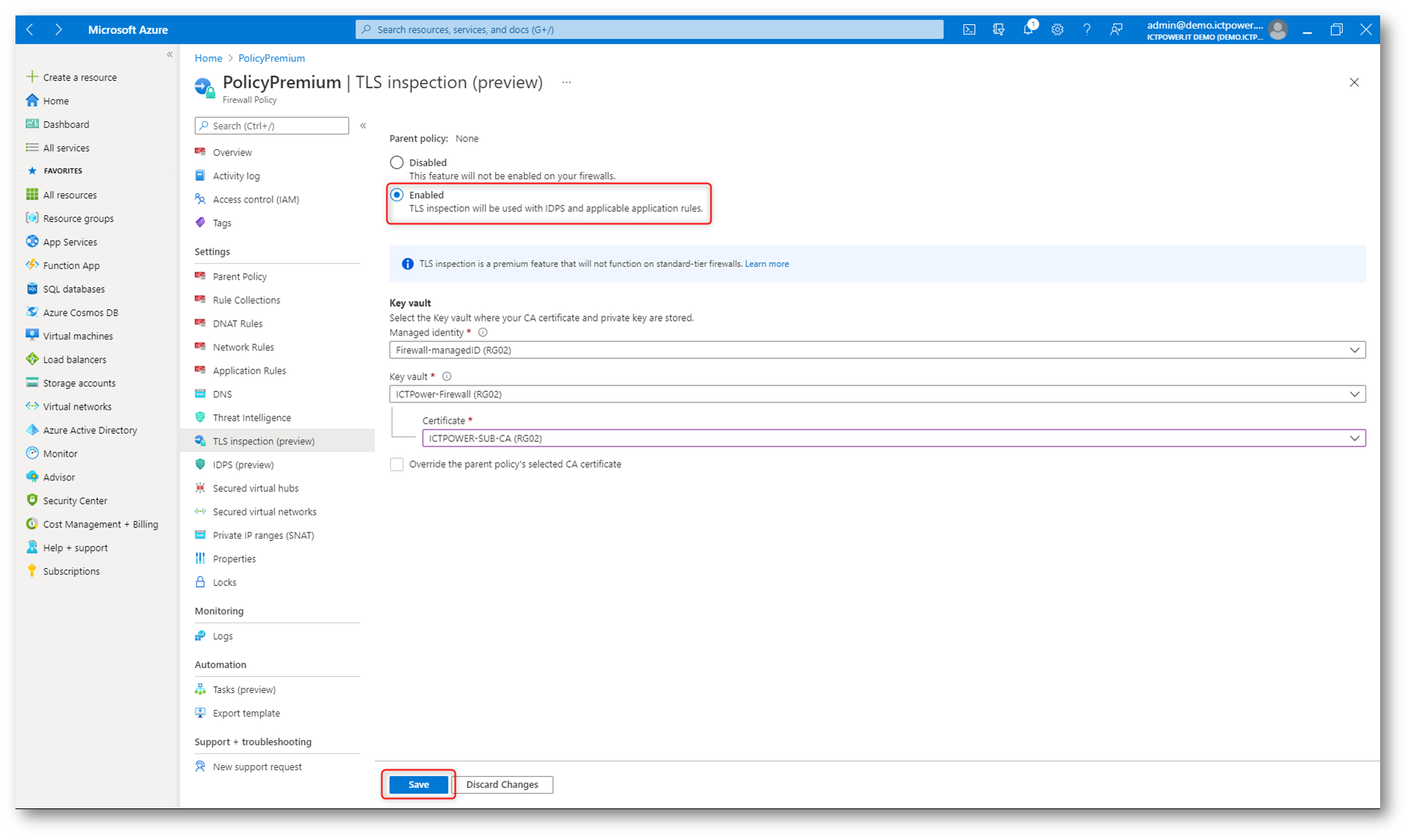This screenshot has width=1411, height=840.
Task: Open notifications bell icon
Action: click(x=1028, y=29)
